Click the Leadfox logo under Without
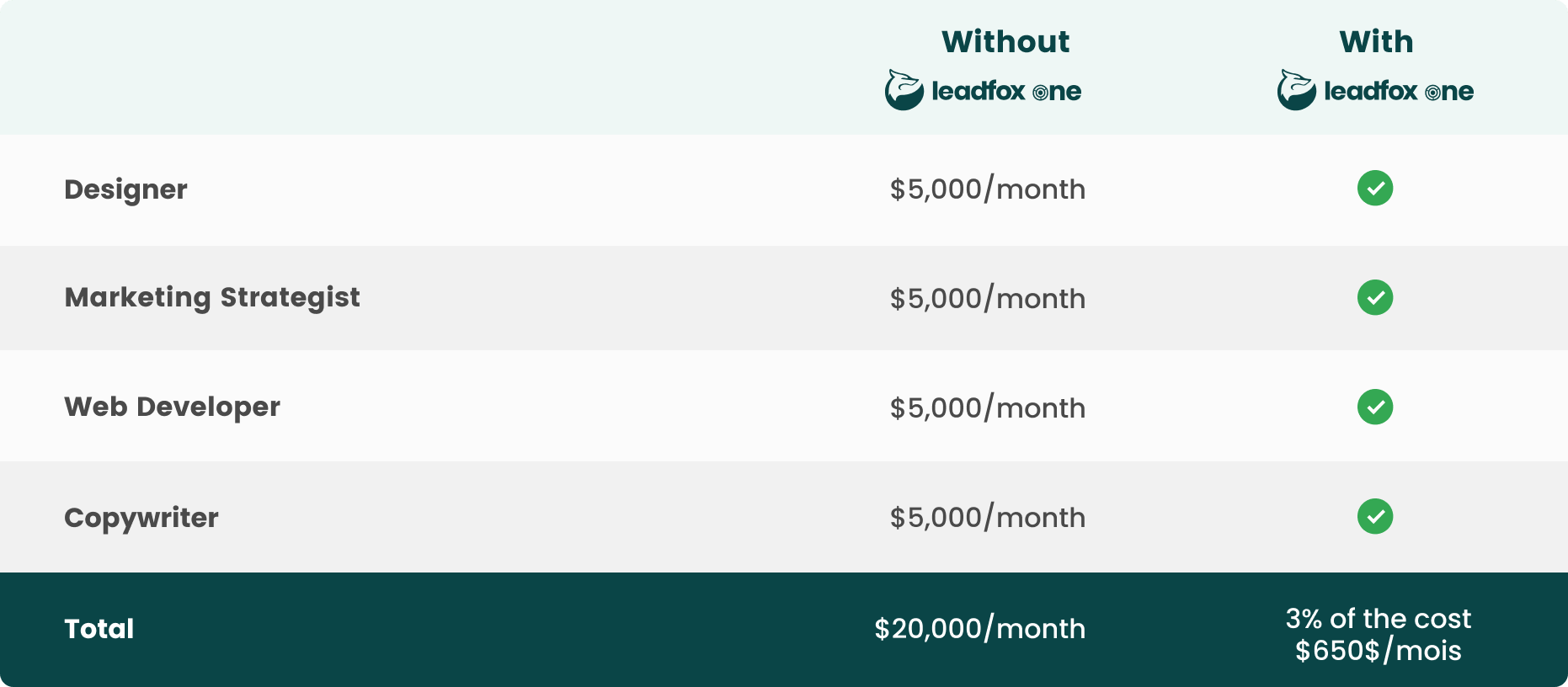The width and height of the screenshot is (1568, 687). [983, 90]
